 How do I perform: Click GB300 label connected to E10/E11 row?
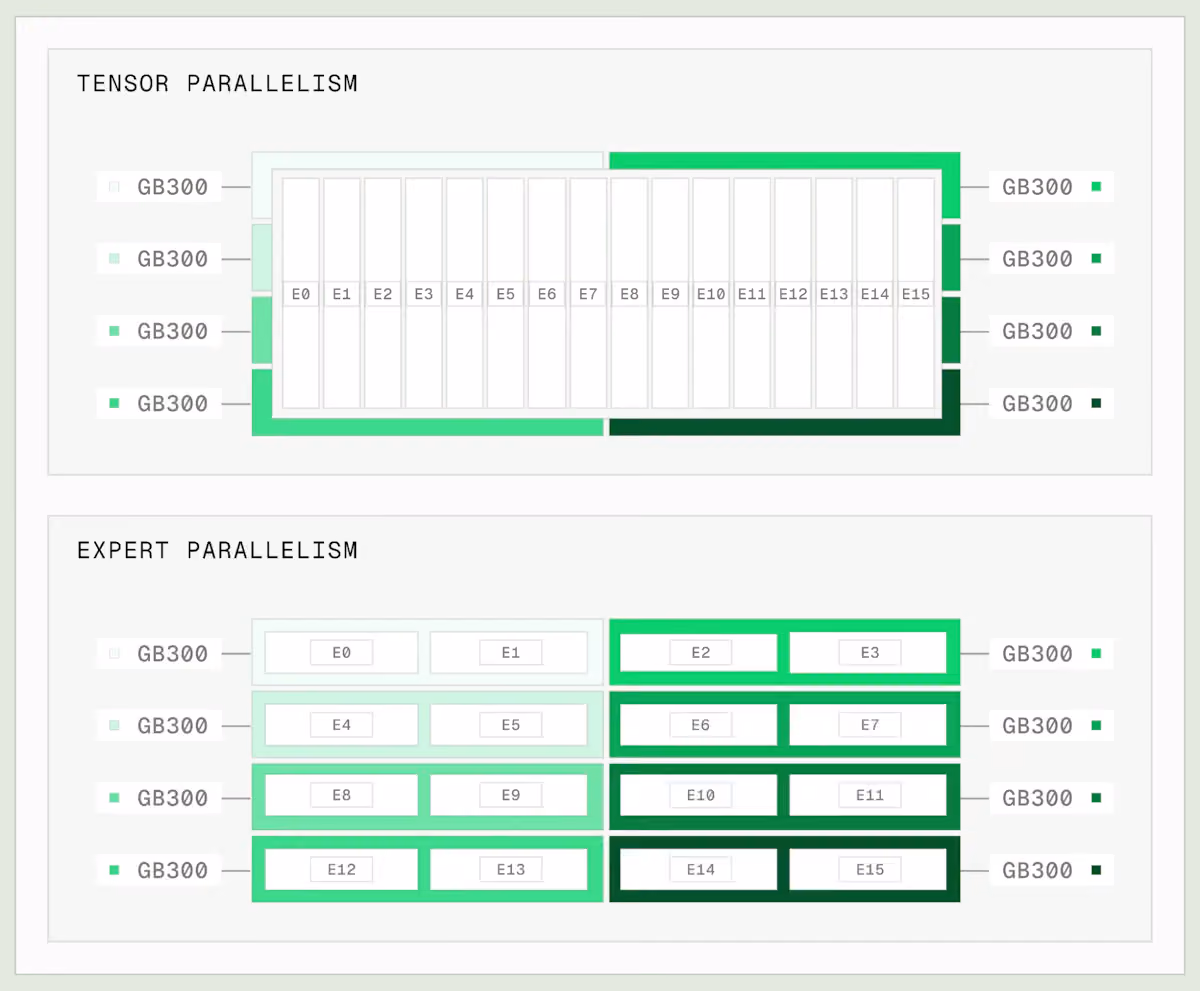1038,798
